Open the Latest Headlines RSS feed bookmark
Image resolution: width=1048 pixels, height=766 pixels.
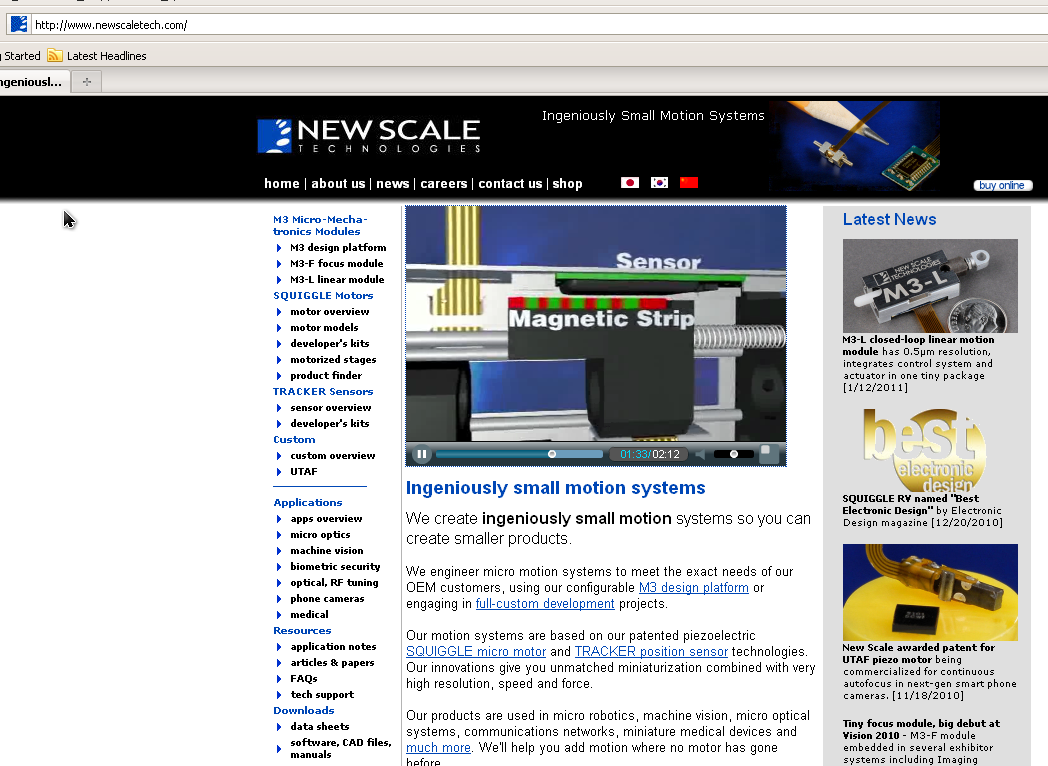tap(97, 56)
